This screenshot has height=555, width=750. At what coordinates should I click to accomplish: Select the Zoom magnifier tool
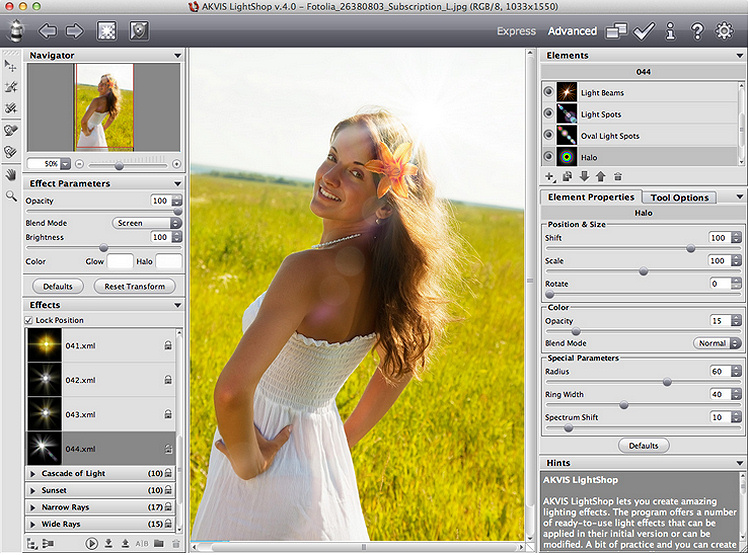pos(11,196)
